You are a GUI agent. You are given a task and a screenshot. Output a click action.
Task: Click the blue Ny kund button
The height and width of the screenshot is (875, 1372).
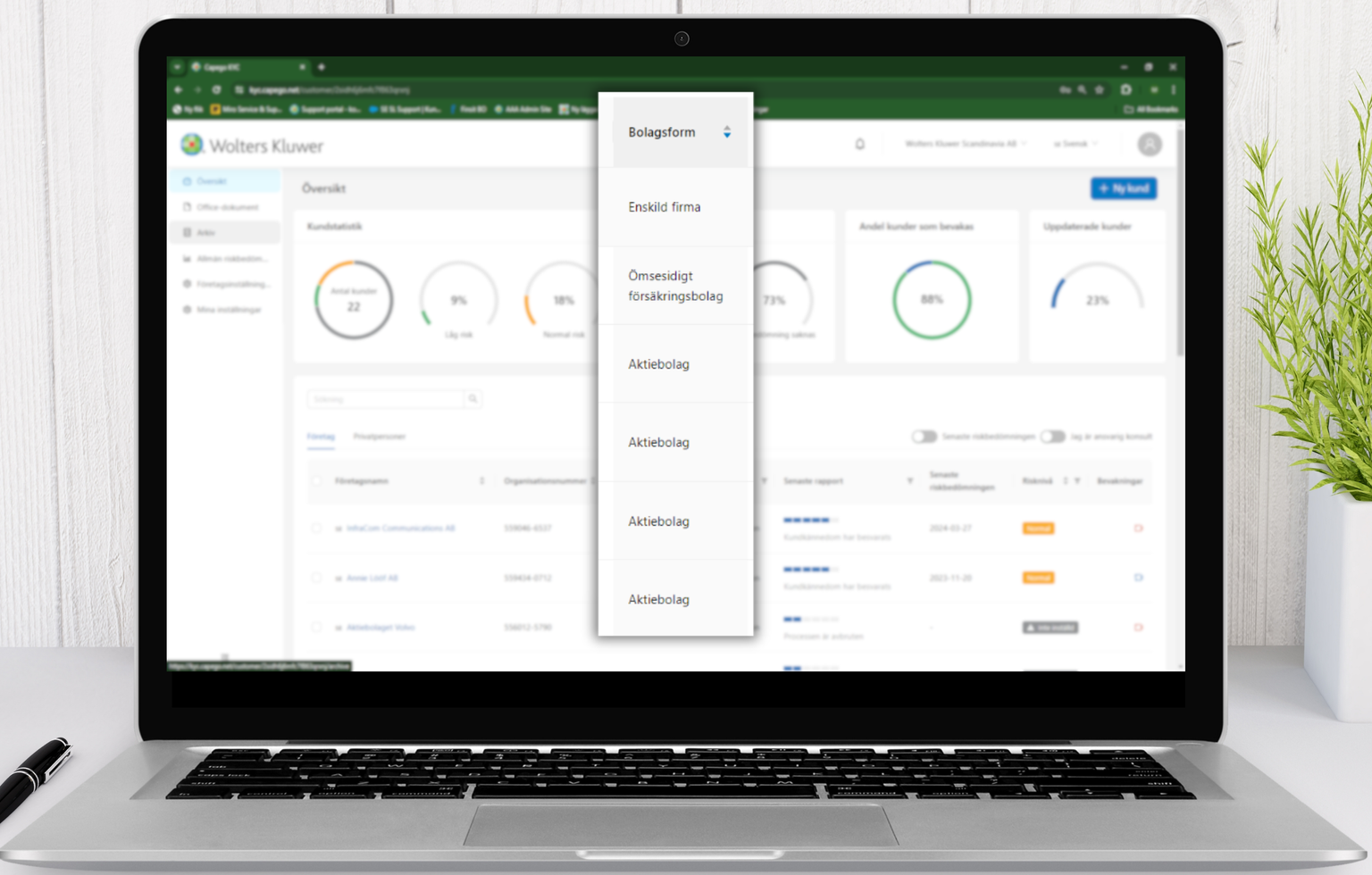click(x=1123, y=188)
